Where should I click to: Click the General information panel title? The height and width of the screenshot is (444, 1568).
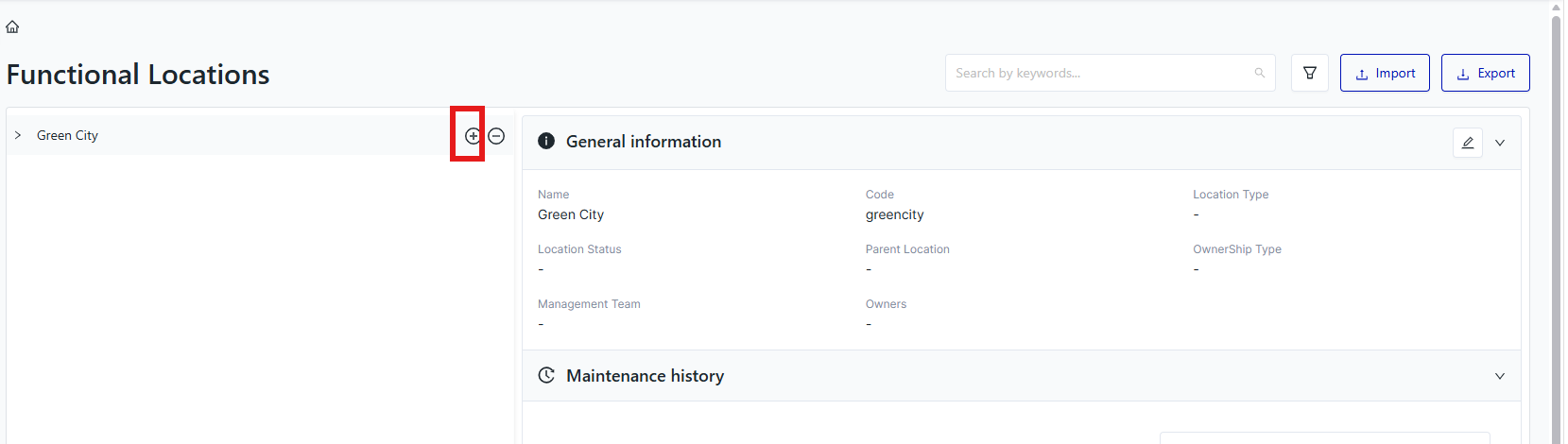644,141
